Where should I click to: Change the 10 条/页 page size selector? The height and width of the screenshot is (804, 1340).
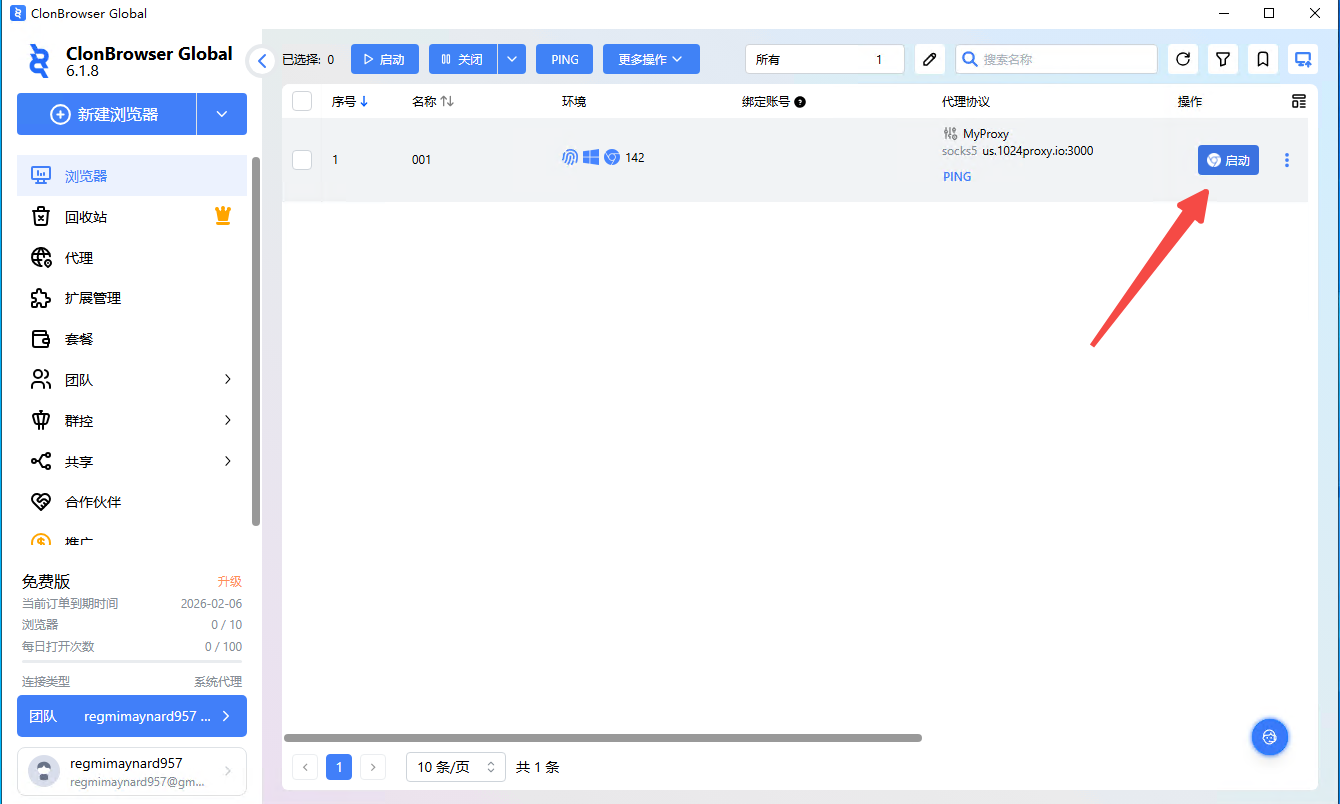click(455, 767)
